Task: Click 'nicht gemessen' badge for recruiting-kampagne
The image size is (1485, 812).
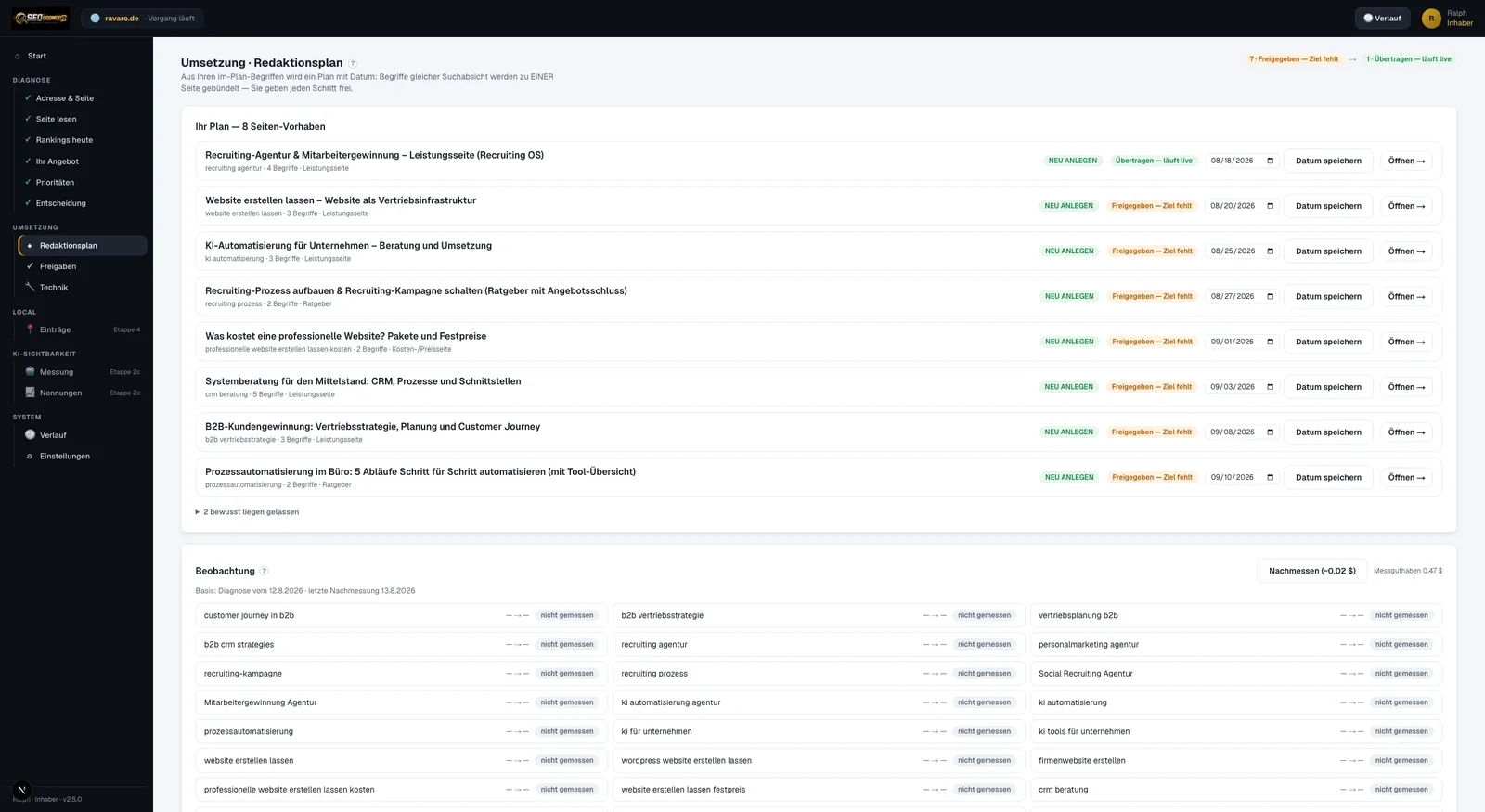Action: tap(567, 673)
